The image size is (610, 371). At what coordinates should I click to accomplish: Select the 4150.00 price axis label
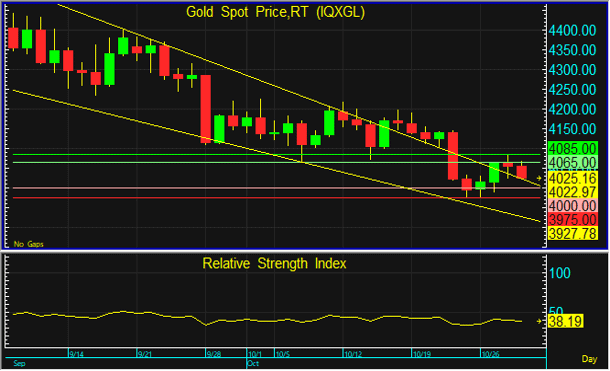[572, 129]
